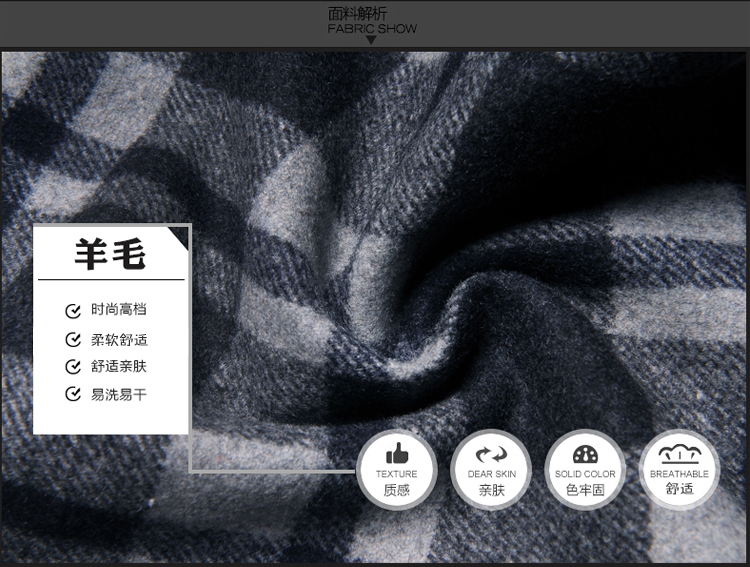Click the 舒适亲肤 feature text
The height and width of the screenshot is (567, 750).
pos(119,367)
